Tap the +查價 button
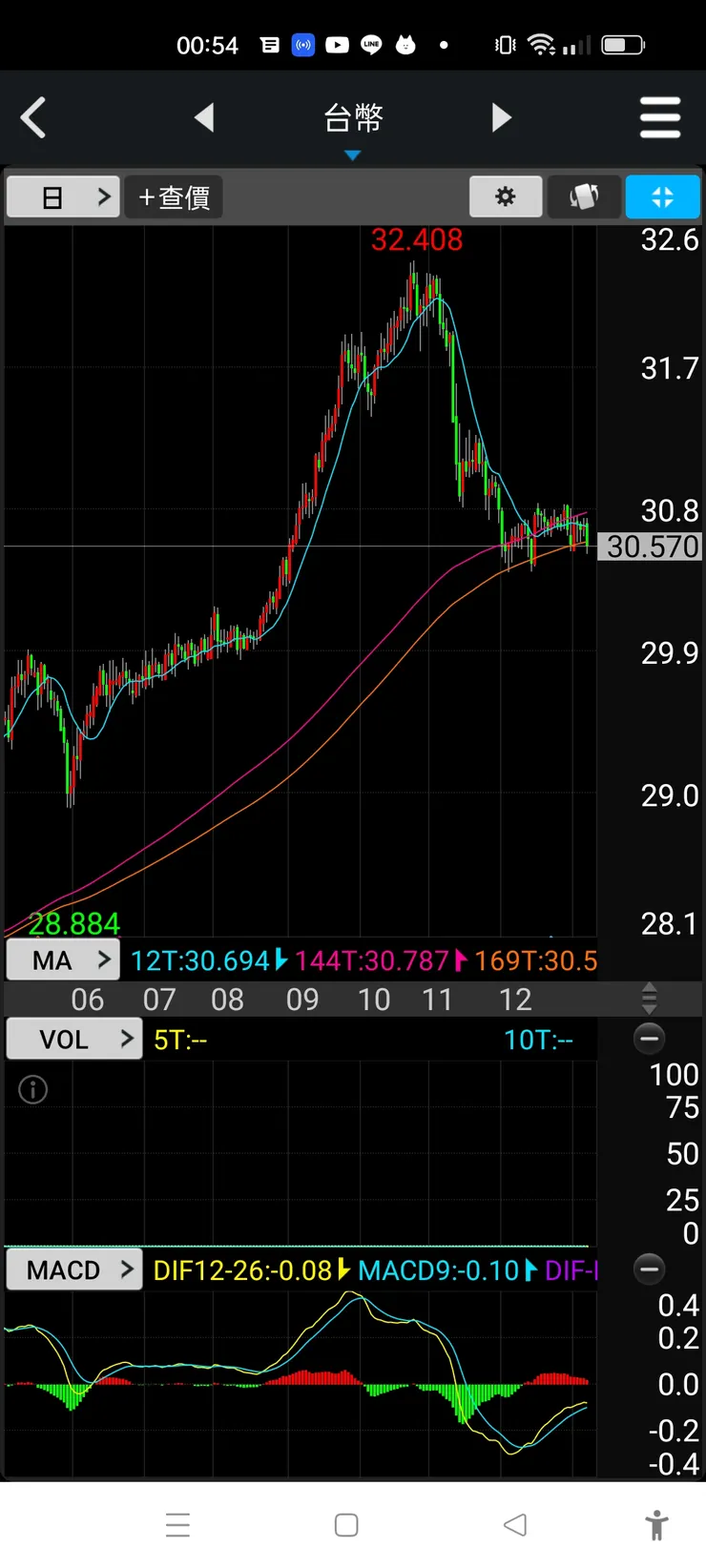 click(174, 197)
